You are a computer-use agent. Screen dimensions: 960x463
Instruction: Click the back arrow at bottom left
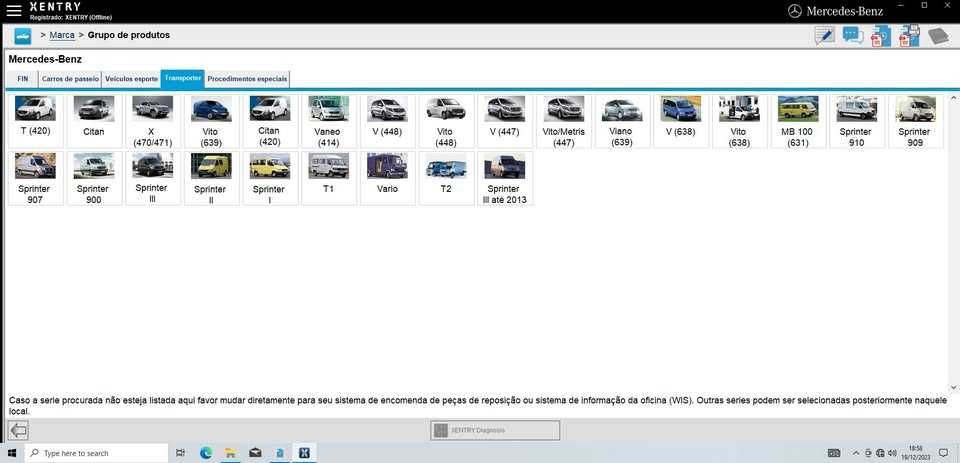coord(18,431)
